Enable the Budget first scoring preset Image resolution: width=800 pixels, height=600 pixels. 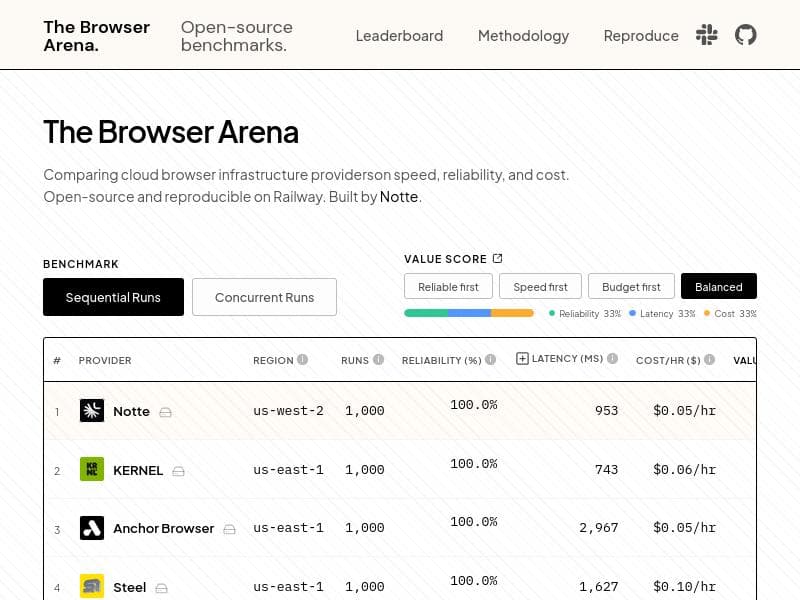(631, 286)
